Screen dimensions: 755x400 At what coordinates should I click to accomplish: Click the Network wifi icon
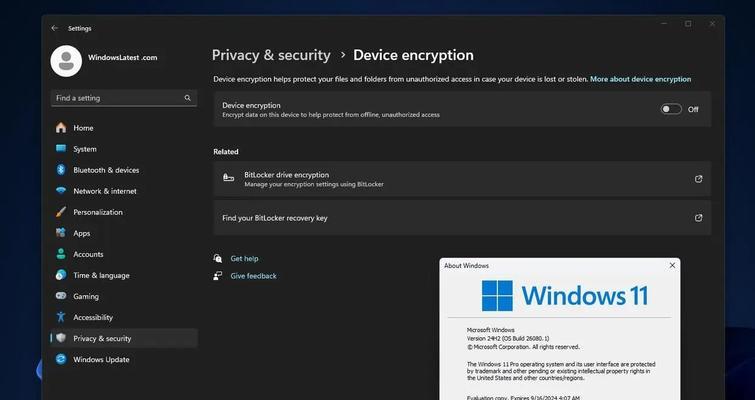point(61,191)
